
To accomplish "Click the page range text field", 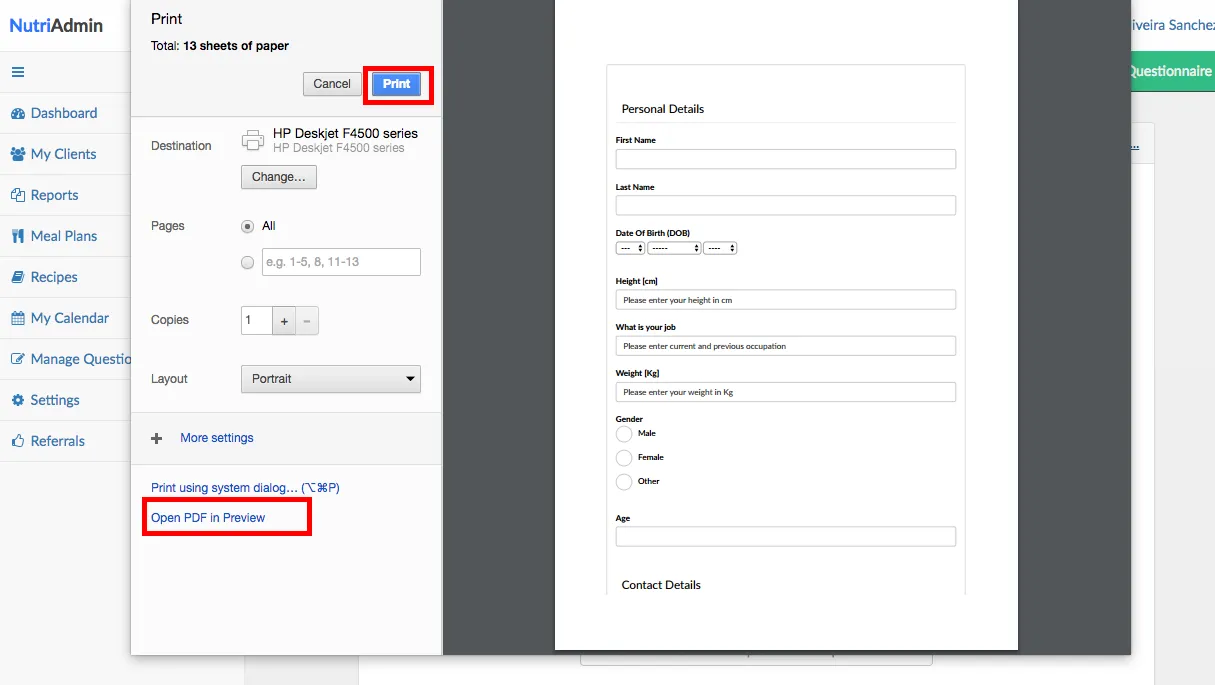I will coord(340,262).
